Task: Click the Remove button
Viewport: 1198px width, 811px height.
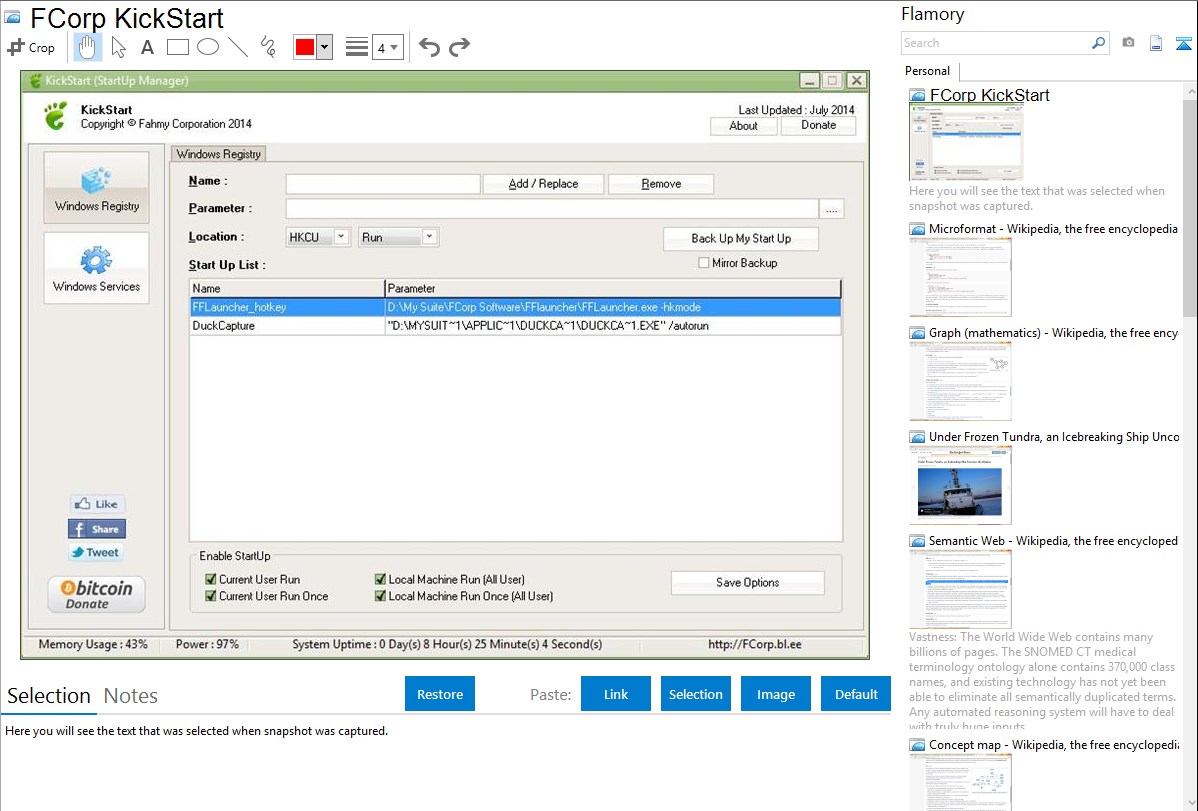Action: coord(661,183)
